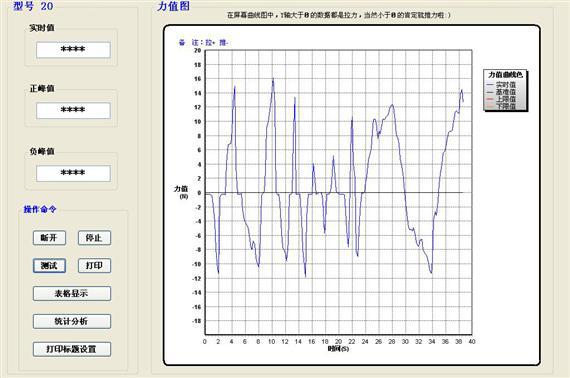Click the 打印 print button
This screenshot has height=378, width=570.
coord(94,266)
